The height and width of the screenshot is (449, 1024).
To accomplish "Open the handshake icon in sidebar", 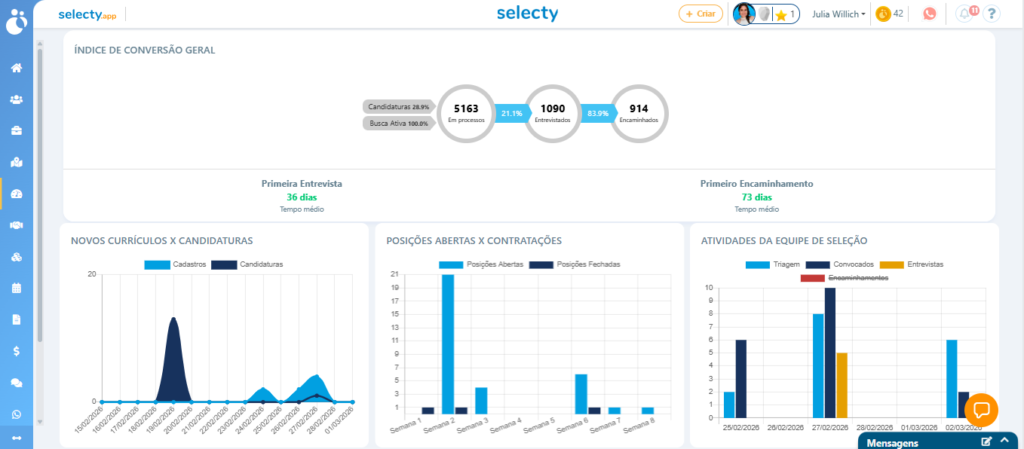I will (x=16, y=225).
